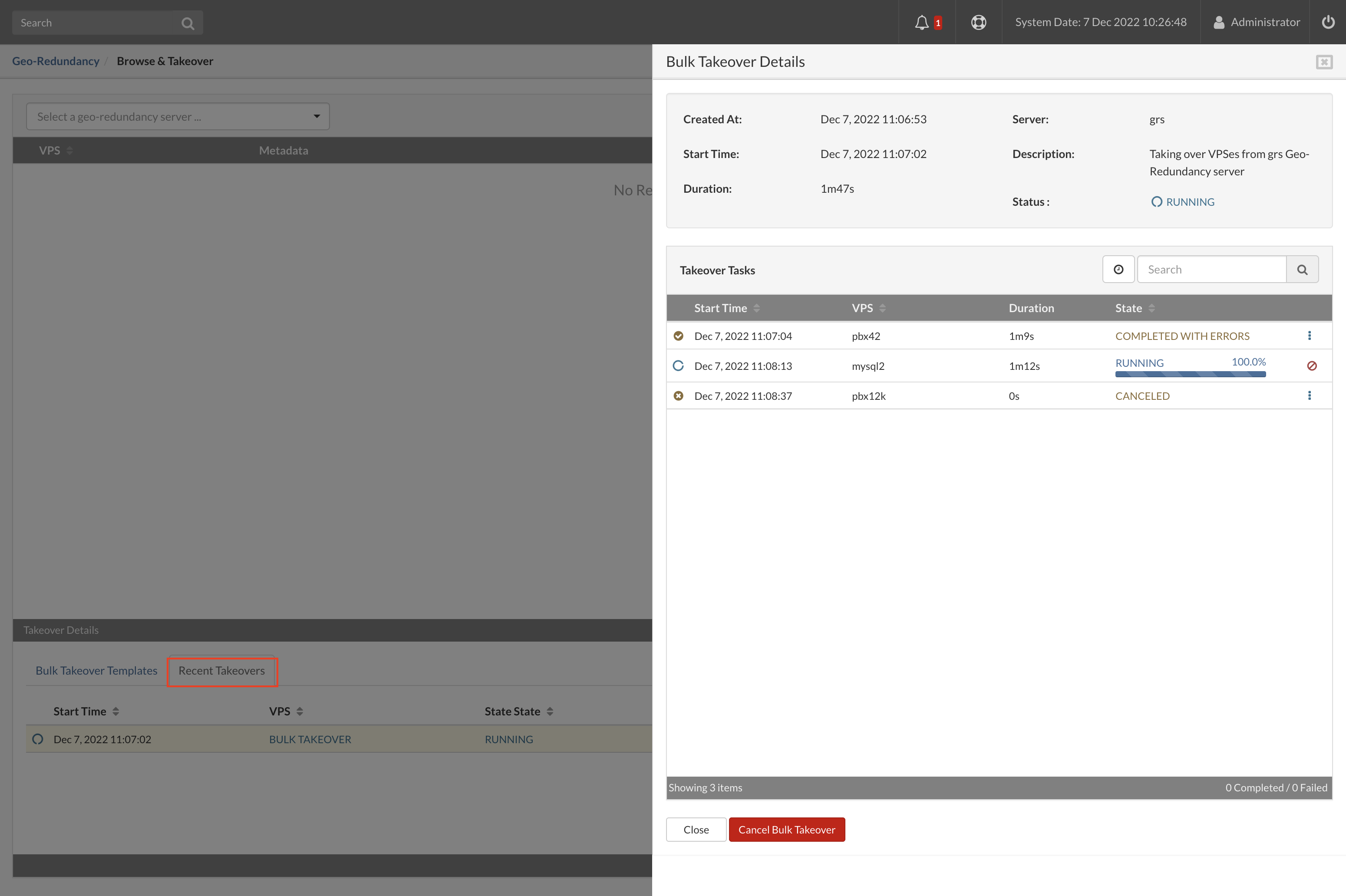Screen dimensions: 1346x896
Task: Open the notifications bell icon
Action: pyautogui.click(x=921, y=22)
